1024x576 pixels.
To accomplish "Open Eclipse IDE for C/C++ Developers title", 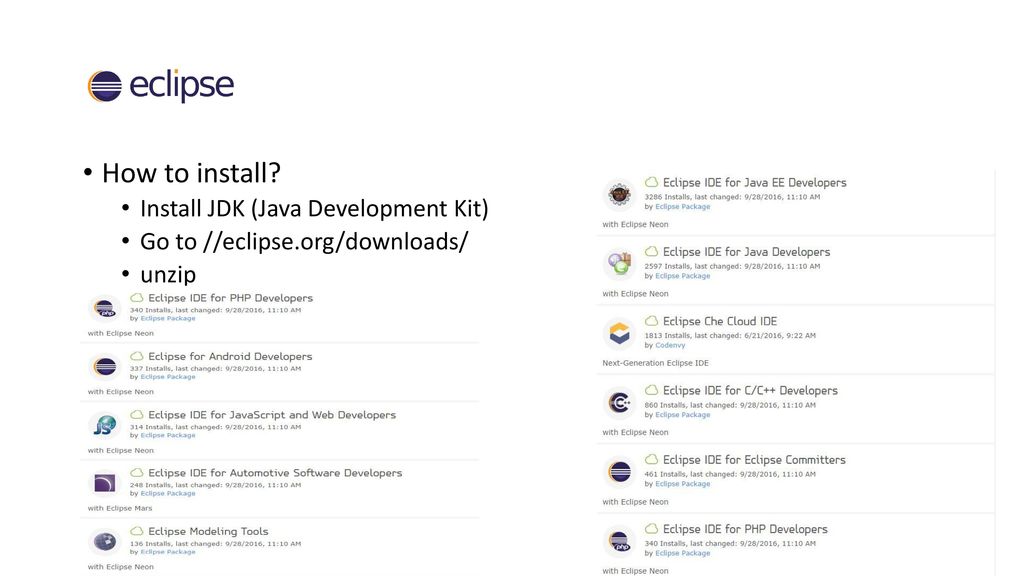I will (750, 391).
